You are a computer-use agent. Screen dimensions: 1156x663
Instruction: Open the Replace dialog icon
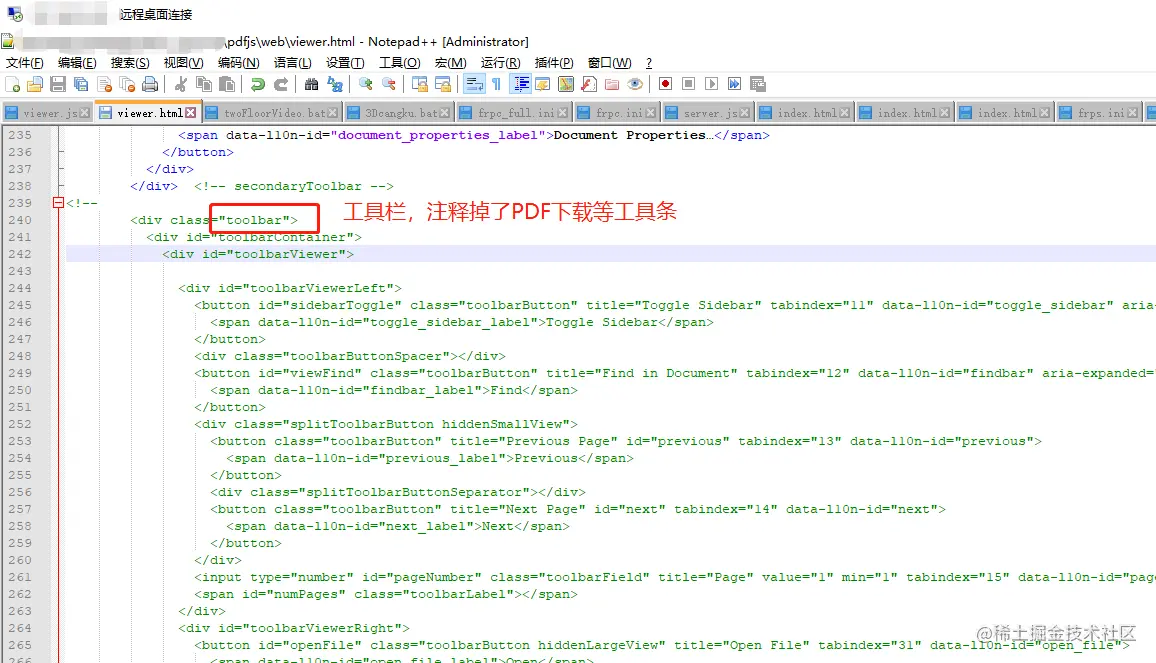pos(335,84)
